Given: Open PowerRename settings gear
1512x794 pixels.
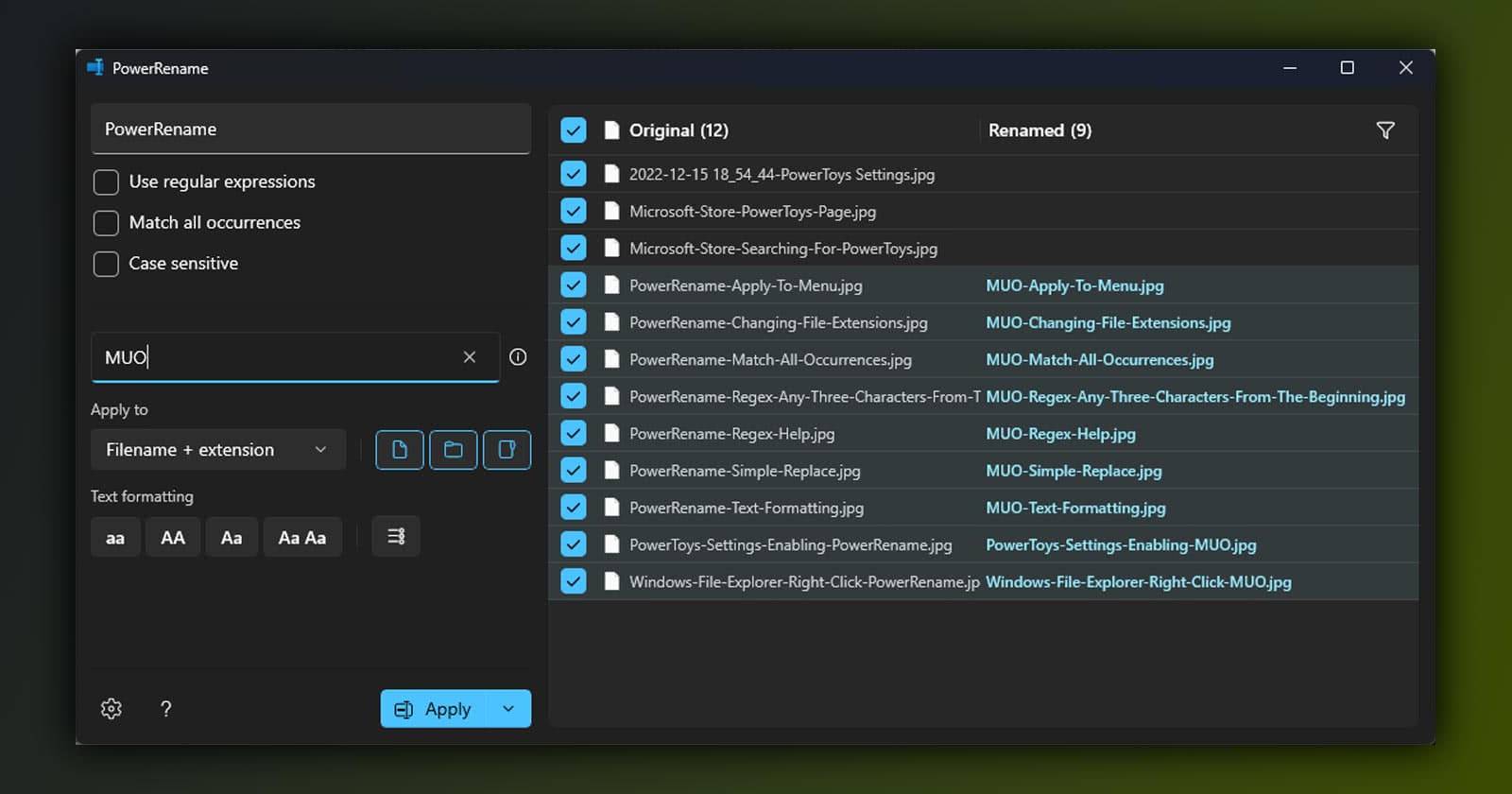Looking at the screenshot, I should point(112,709).
